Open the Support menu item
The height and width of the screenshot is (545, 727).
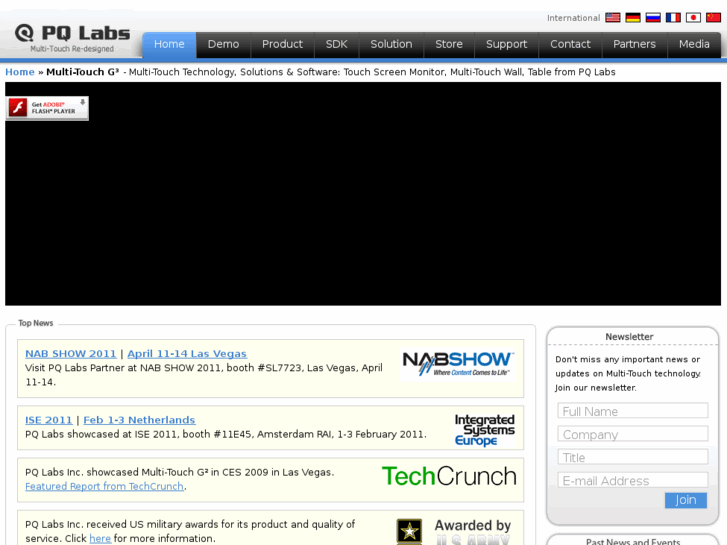(506, 45)
